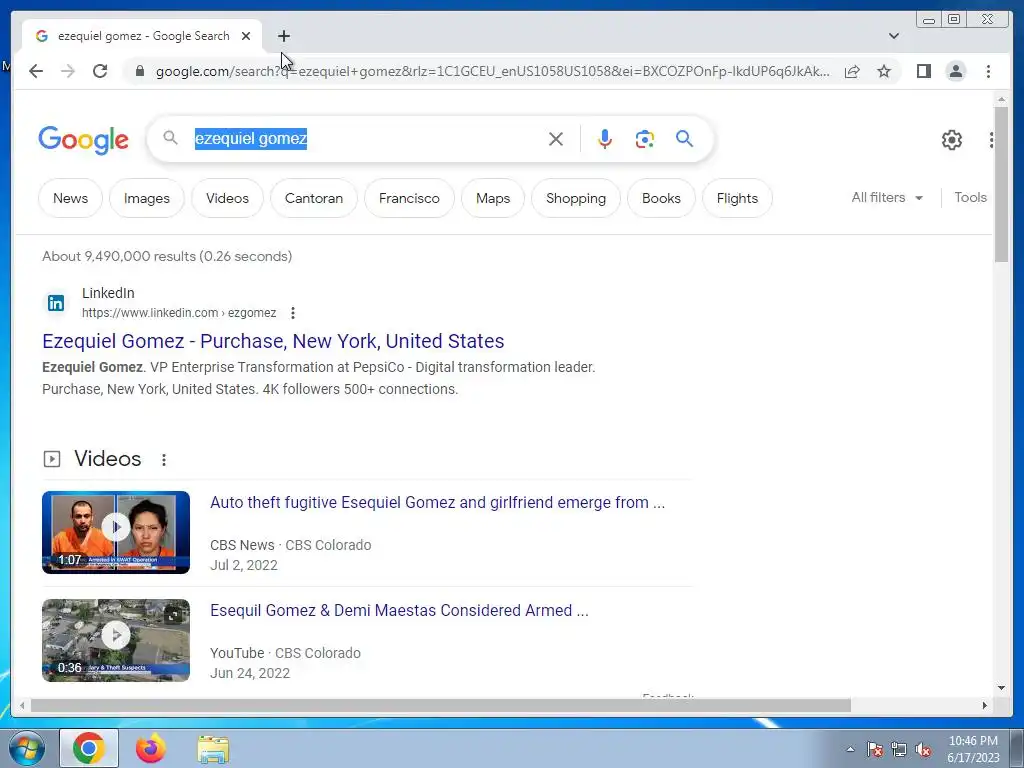View site information via padlock icon

coord(140,71)
